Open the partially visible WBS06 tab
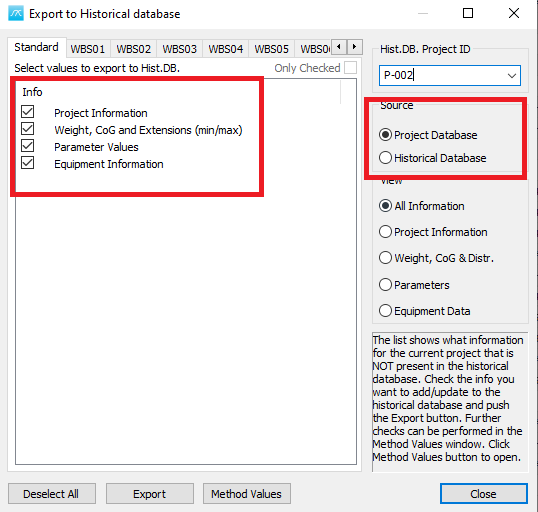 click(x=314, y=49)
